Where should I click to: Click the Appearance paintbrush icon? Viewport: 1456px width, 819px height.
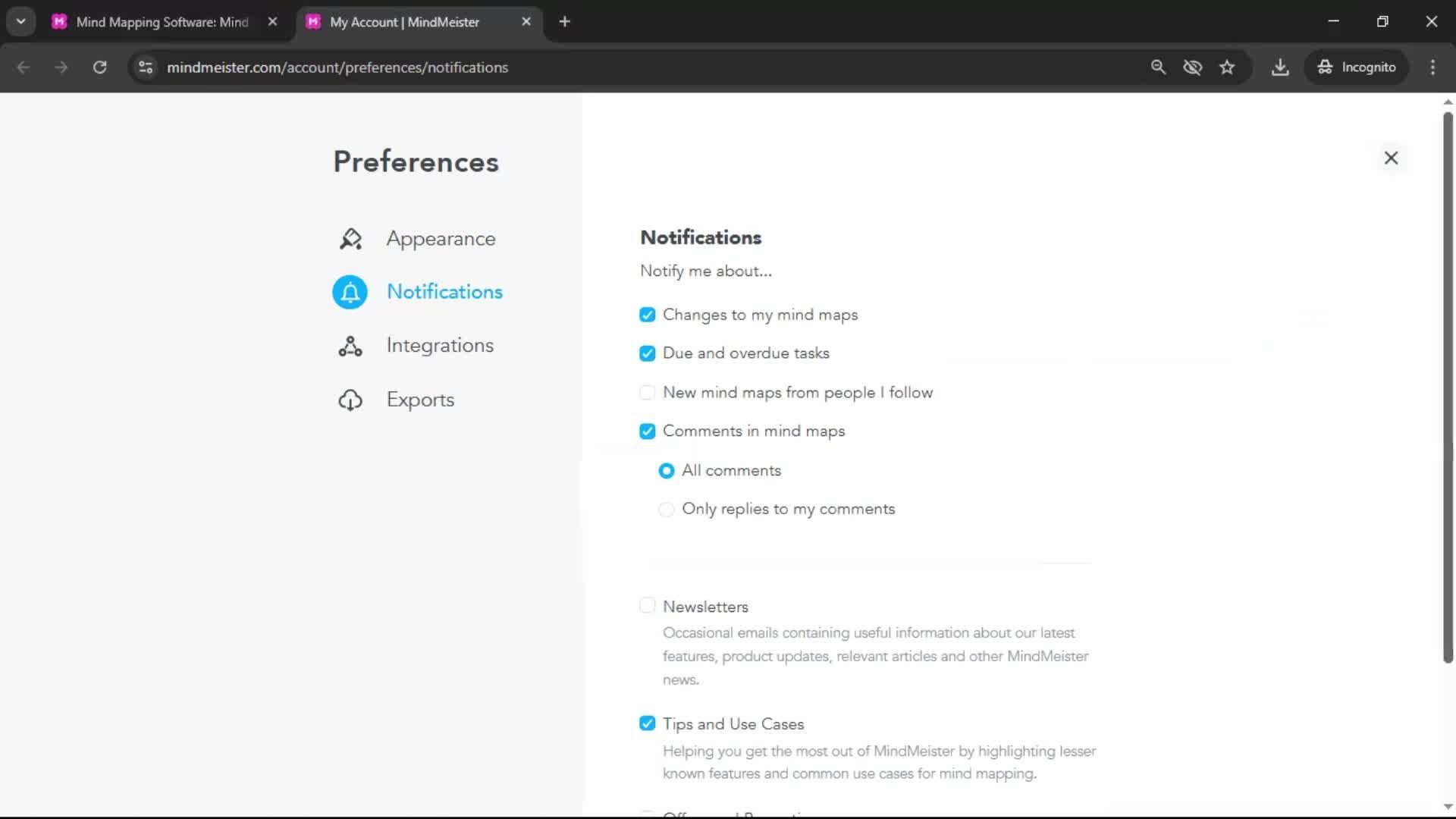(350, 239)
